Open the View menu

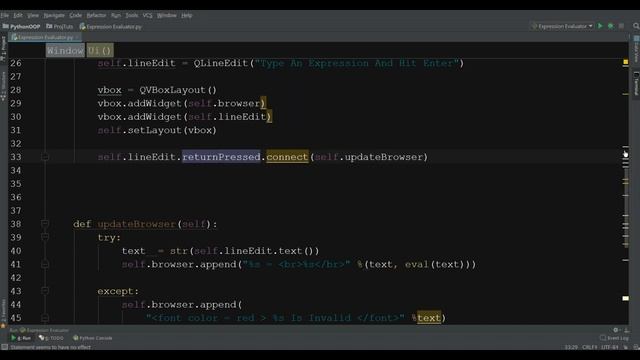pyautogui.click(x=33, y=15)
